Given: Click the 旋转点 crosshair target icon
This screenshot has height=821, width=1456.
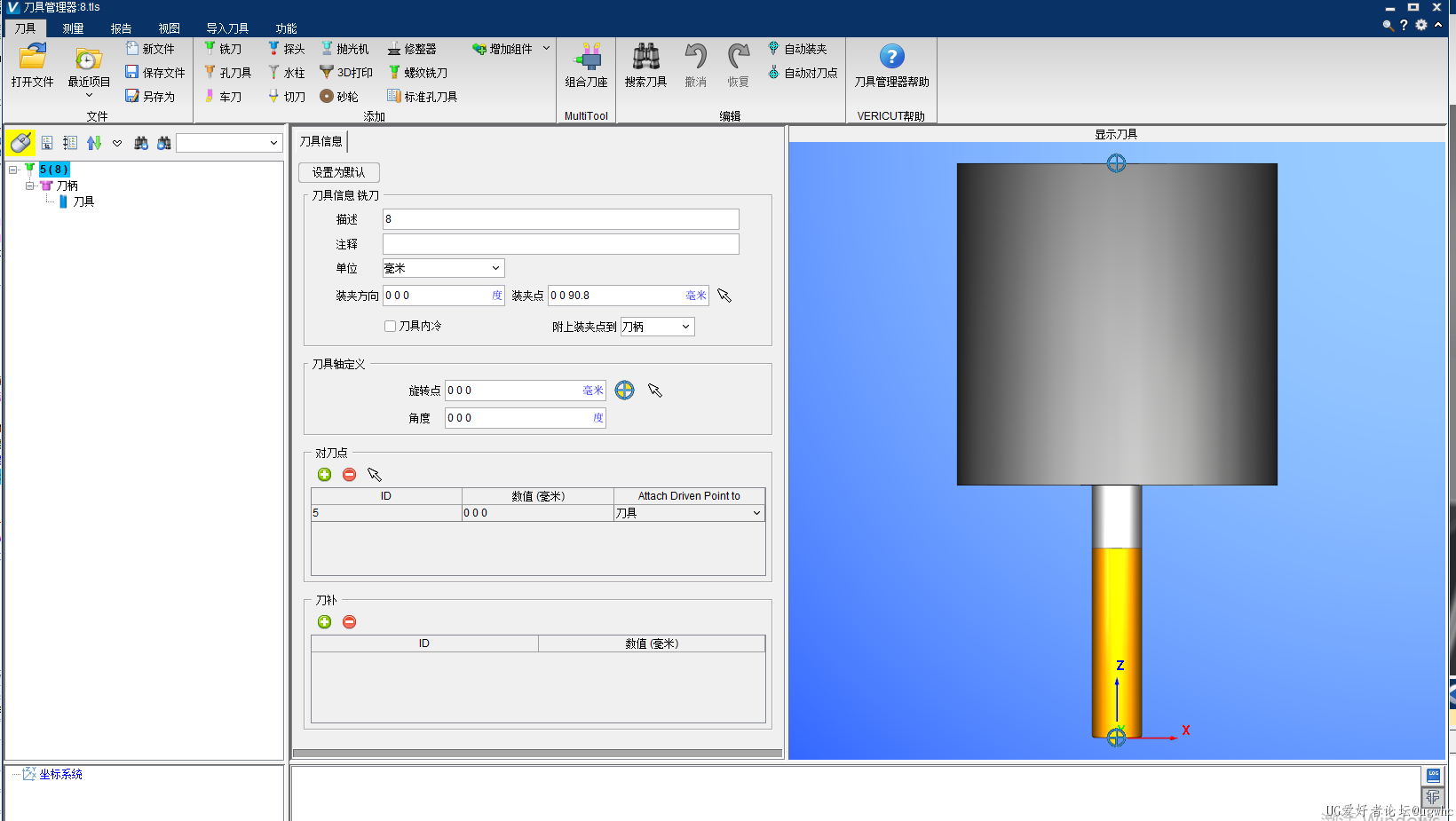Looking at the screenshot, I should [x=625, y=391].
